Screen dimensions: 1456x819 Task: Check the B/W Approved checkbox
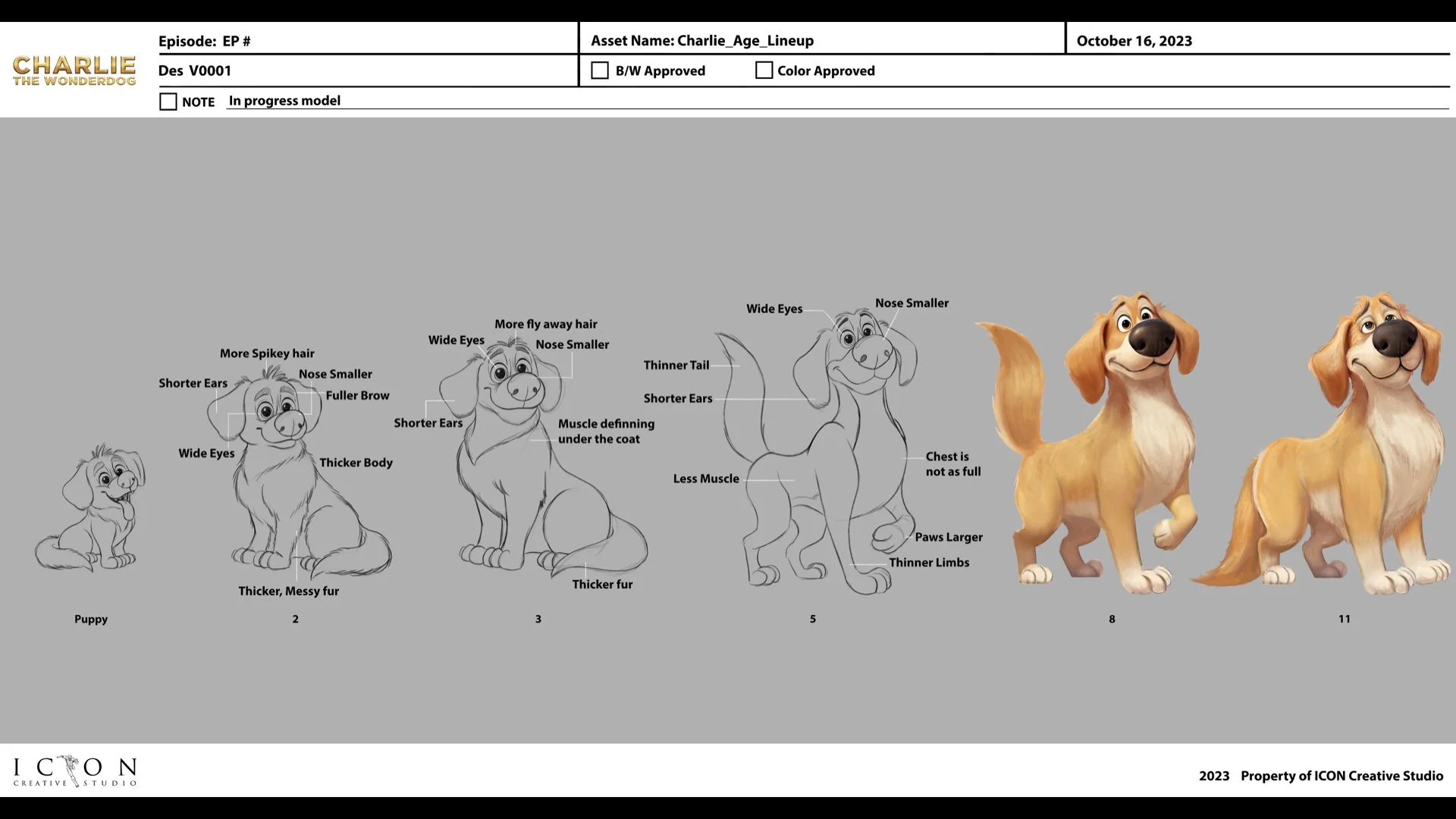599,71
